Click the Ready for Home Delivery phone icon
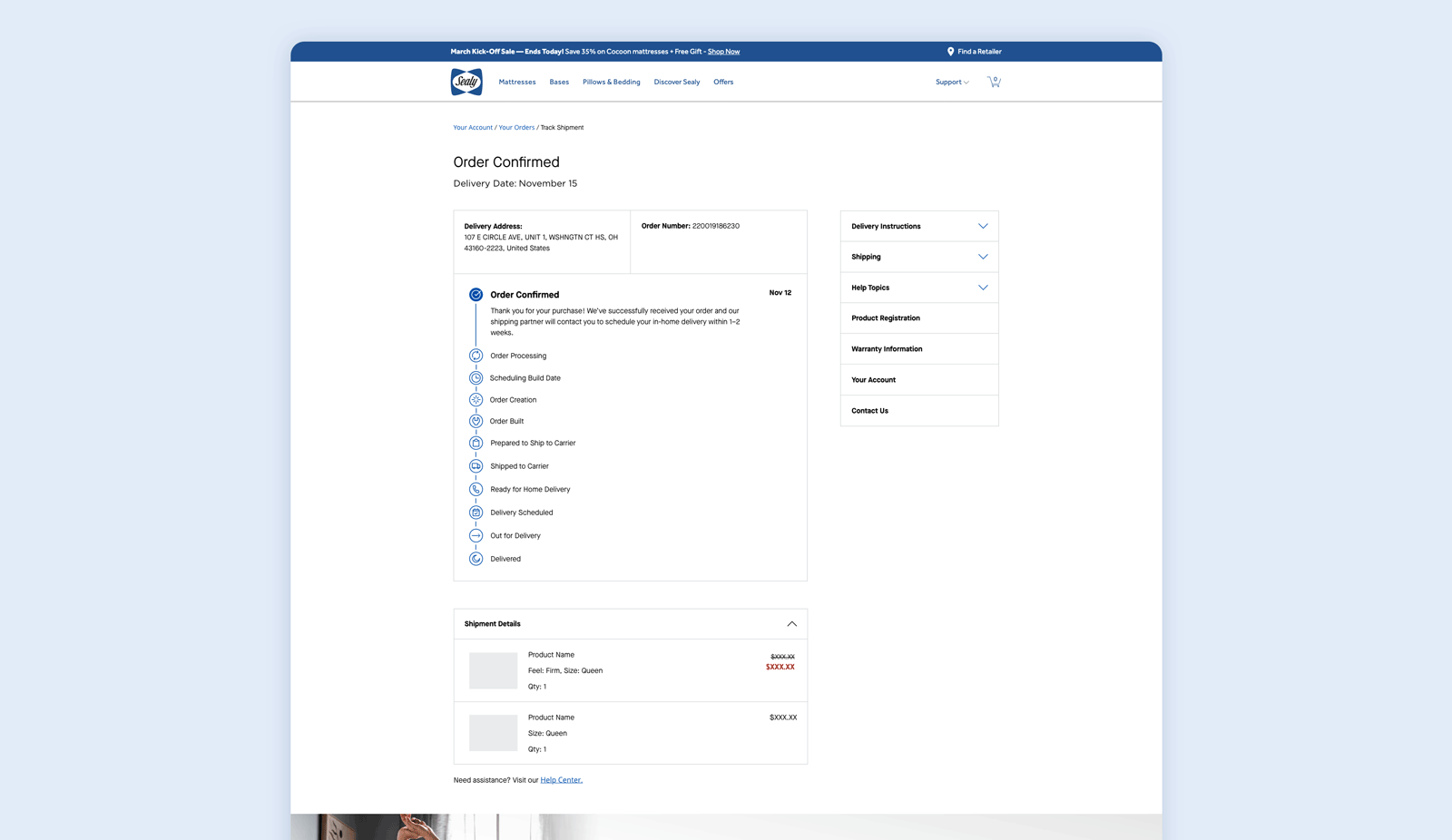Viewport: 1452px width, 840px height. click(x=476, y=490)
